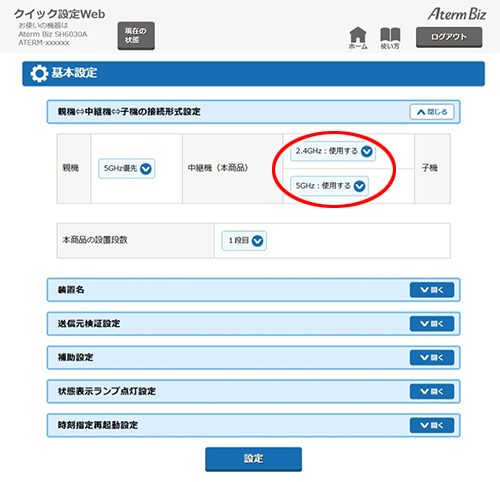Click the Aterm Biz logo

[457, 14]
